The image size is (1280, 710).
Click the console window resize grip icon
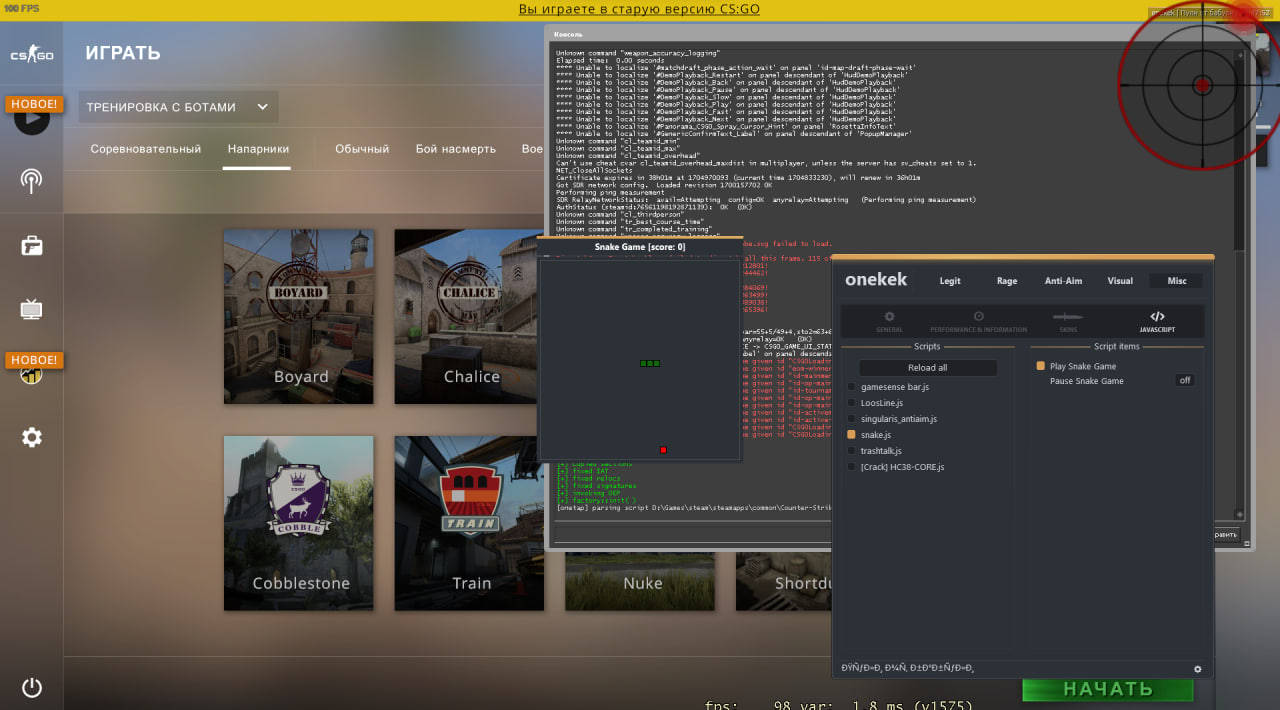pos(1246,543)
